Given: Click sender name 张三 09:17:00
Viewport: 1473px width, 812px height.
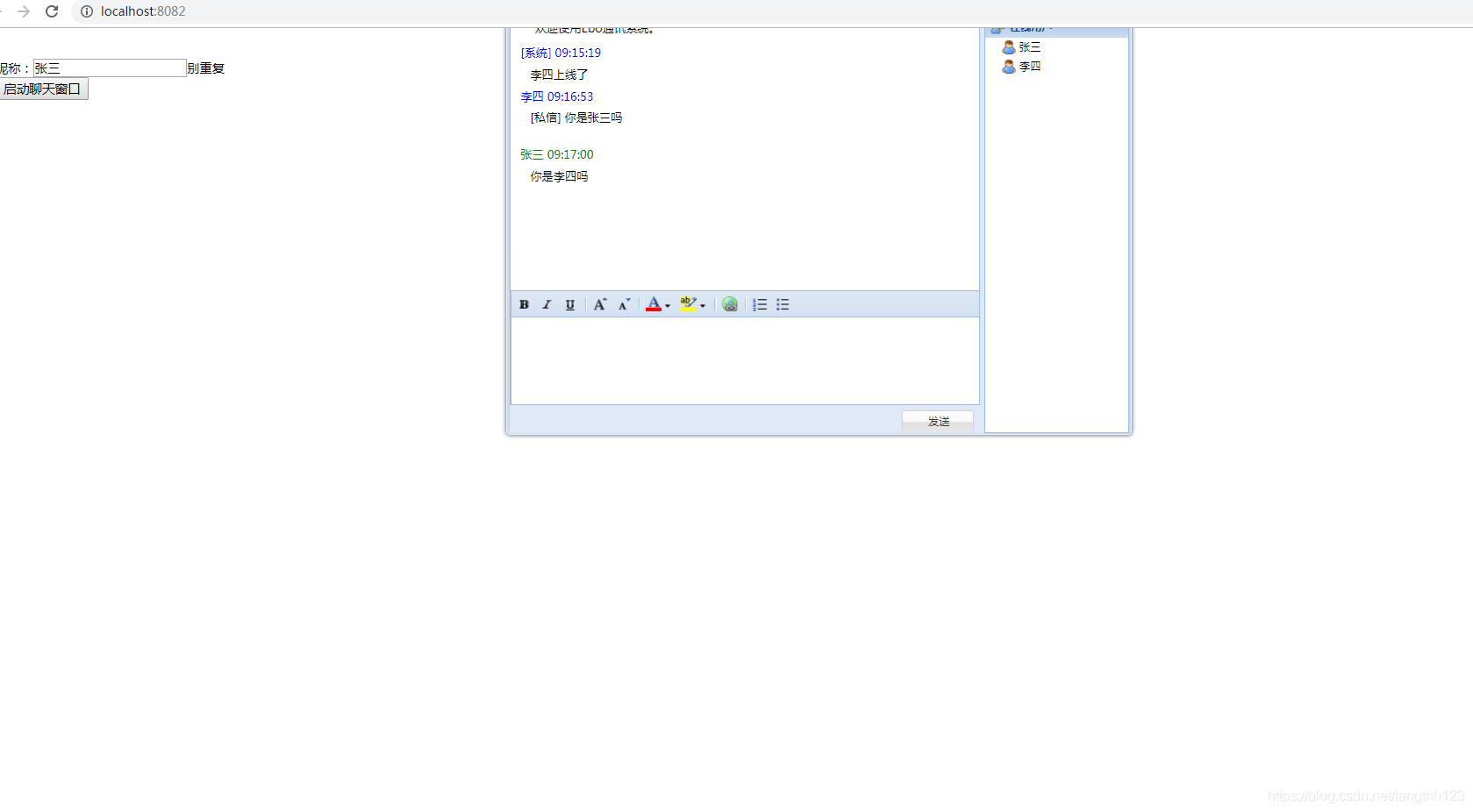Looking at the screenshot, I should 557,154.
